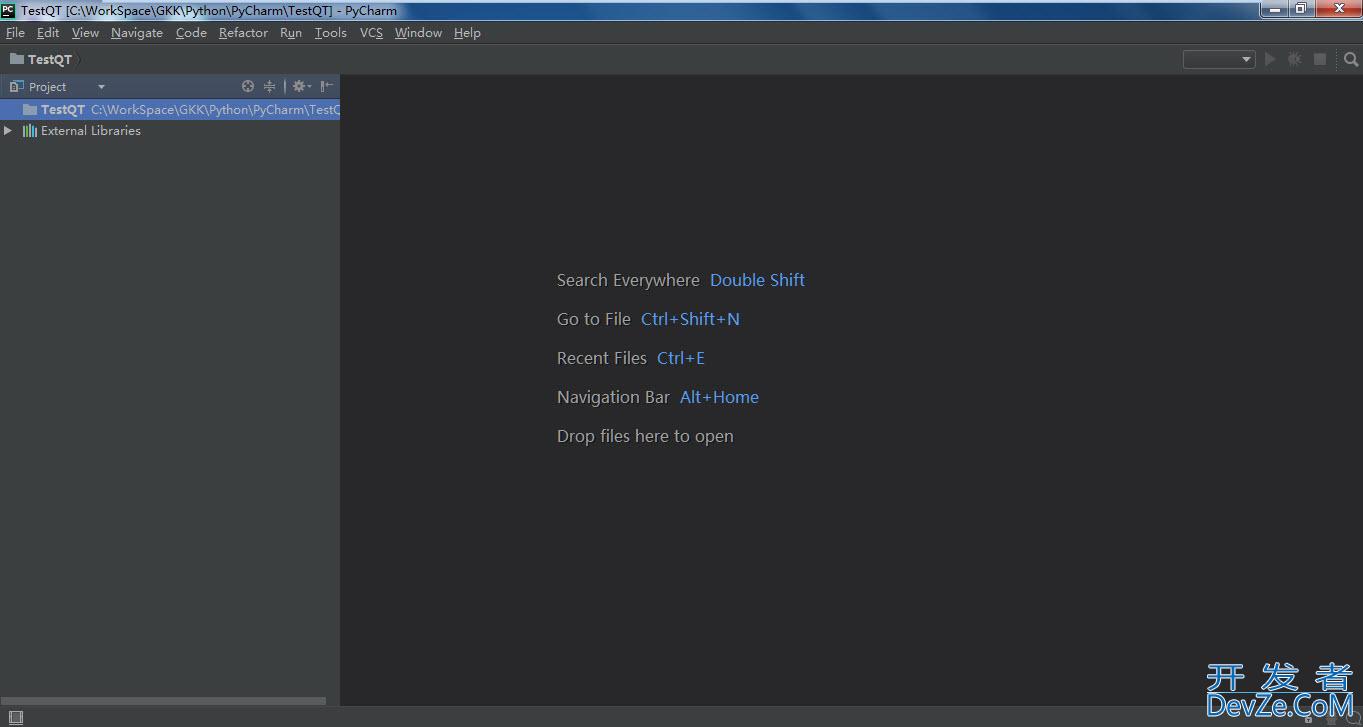Viewport: 1363px width, 727px height.
Task: Click the Run play button in the toolbar
Action: (x=1270, y=59)
